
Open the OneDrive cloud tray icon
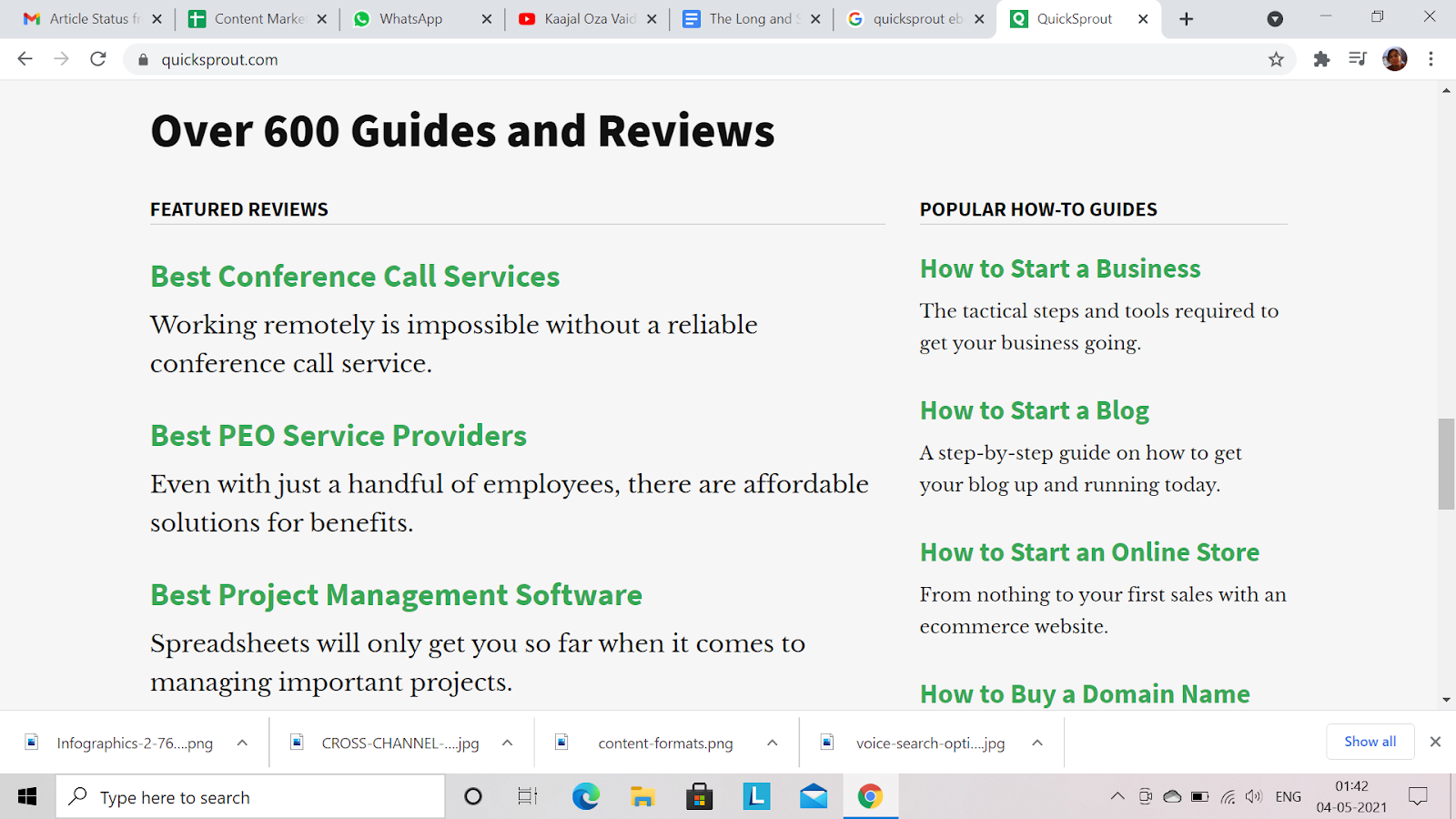tap(1172, 797)
